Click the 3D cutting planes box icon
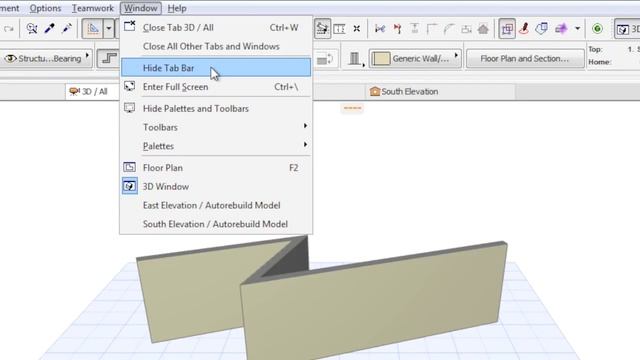640x360 pixels. pos(542,29)
